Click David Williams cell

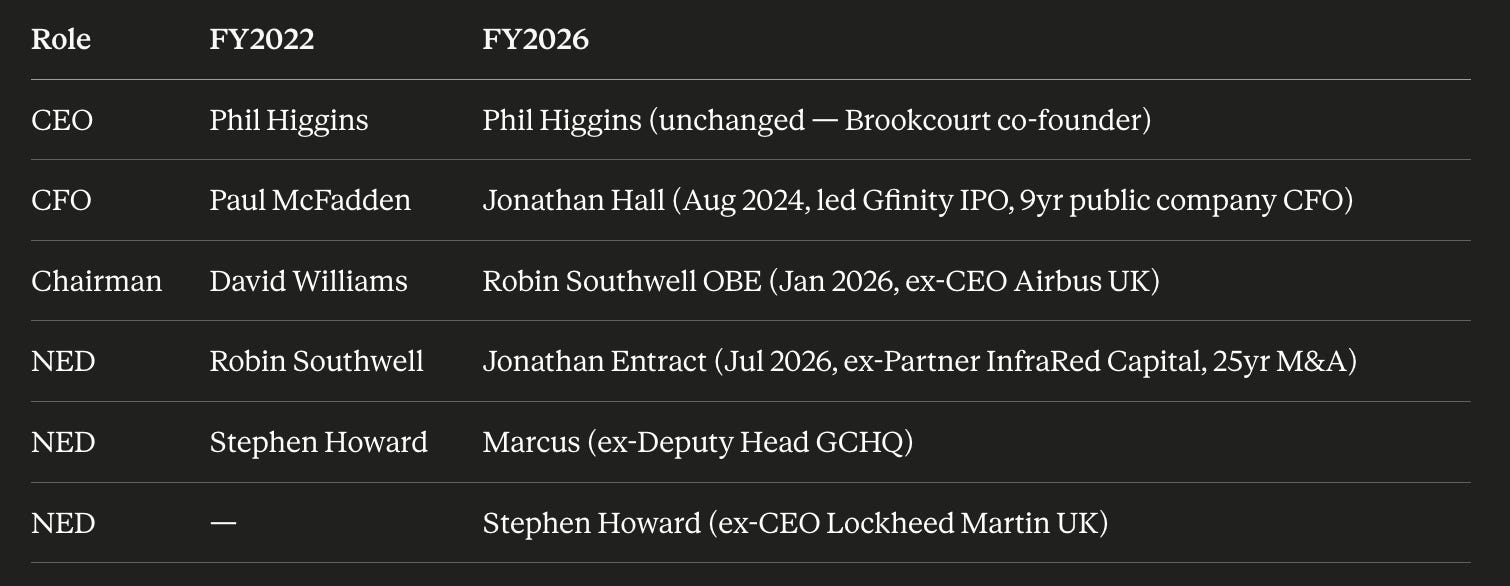coord(309,281)
